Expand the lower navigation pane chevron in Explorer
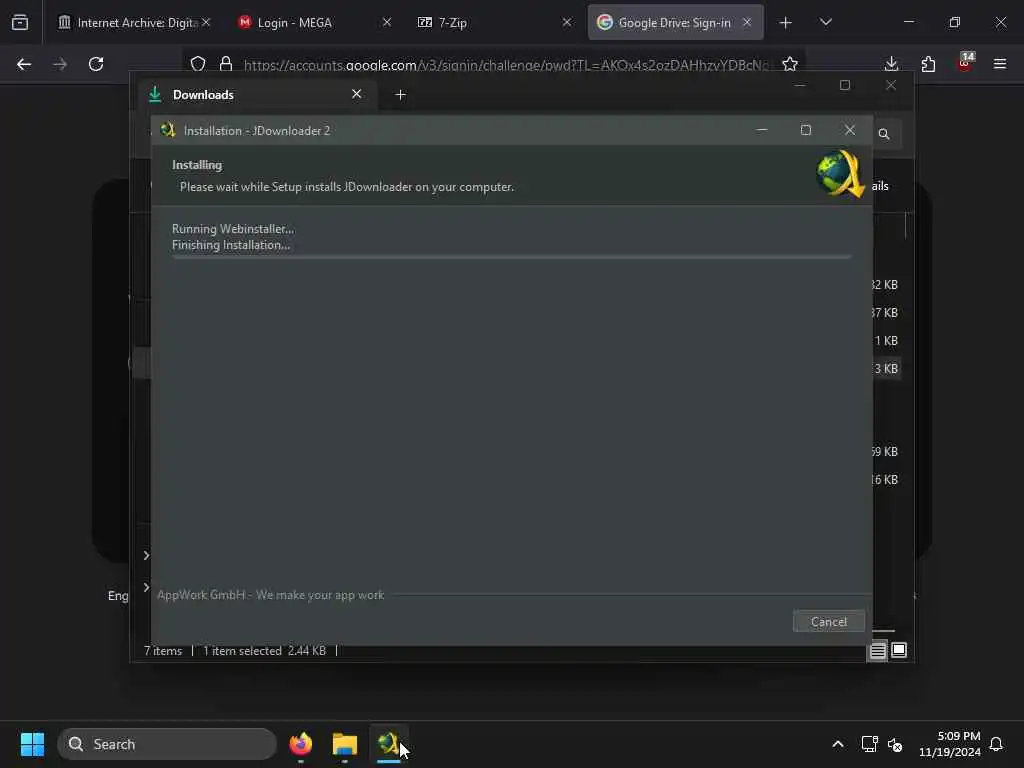Viewport: 1024px width, 768px height. tap(146, 587)
